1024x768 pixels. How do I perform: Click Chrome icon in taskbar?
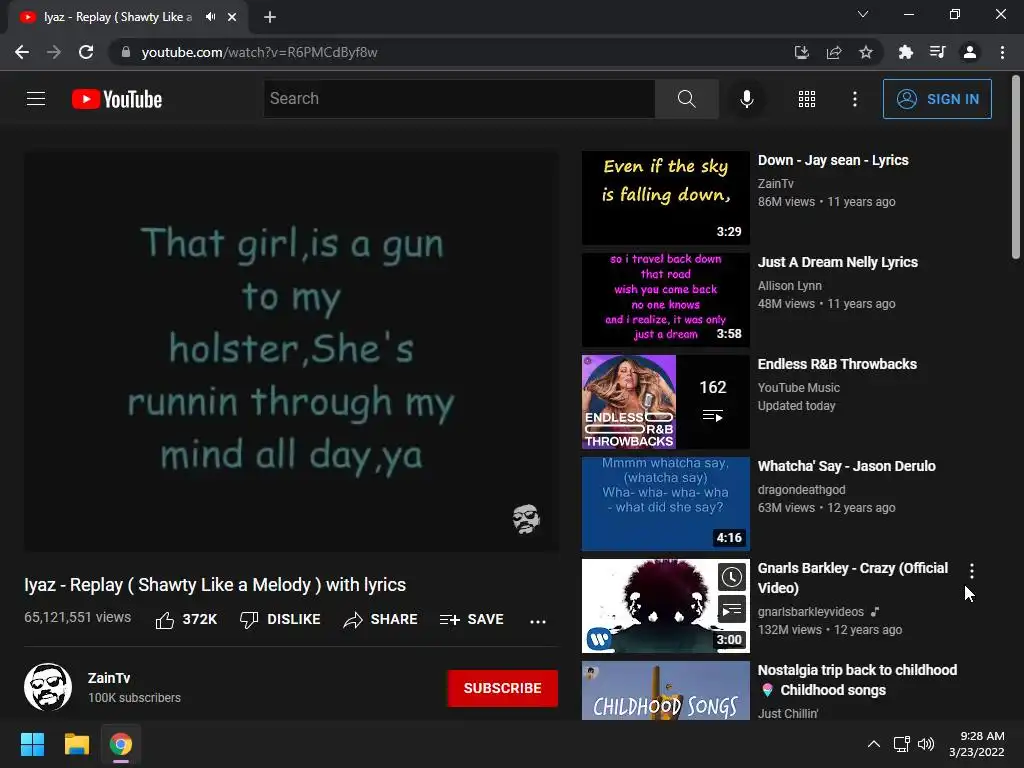tap(121, 744)
